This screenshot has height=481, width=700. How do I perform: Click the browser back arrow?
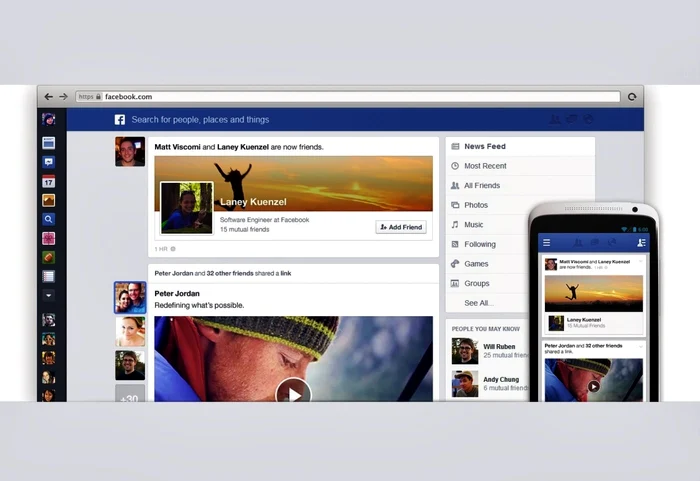(x=49, y=96)
